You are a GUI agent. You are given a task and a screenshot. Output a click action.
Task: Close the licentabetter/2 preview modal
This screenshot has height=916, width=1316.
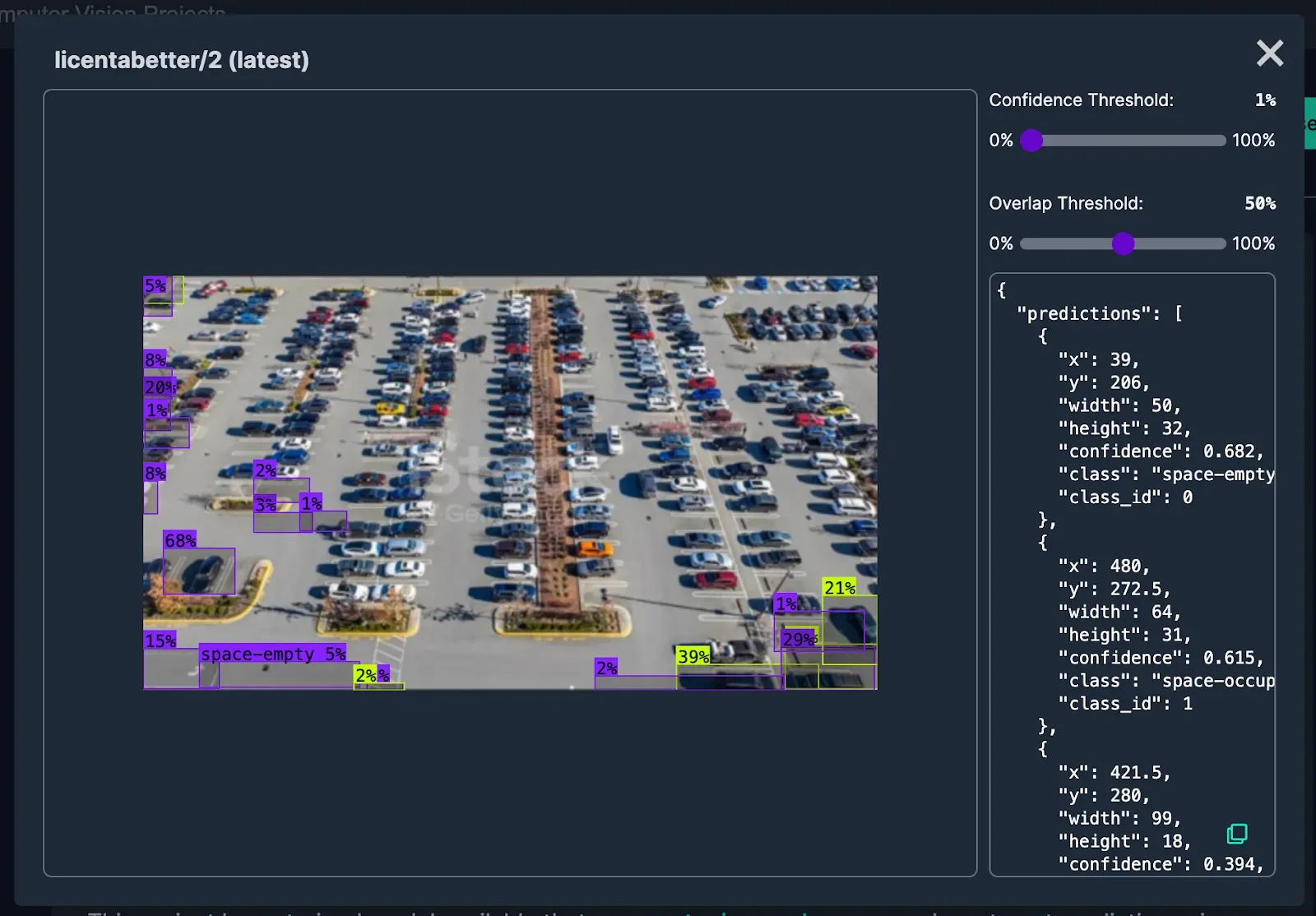(x=1269, y=53)
